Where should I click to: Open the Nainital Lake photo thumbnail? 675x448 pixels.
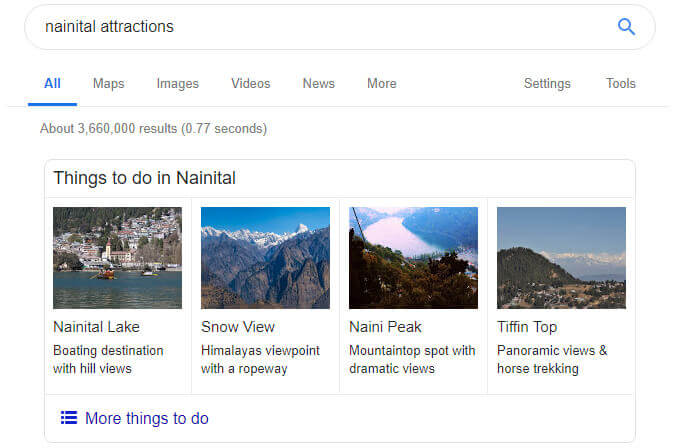pyautogui.click(x=118, y=258)
